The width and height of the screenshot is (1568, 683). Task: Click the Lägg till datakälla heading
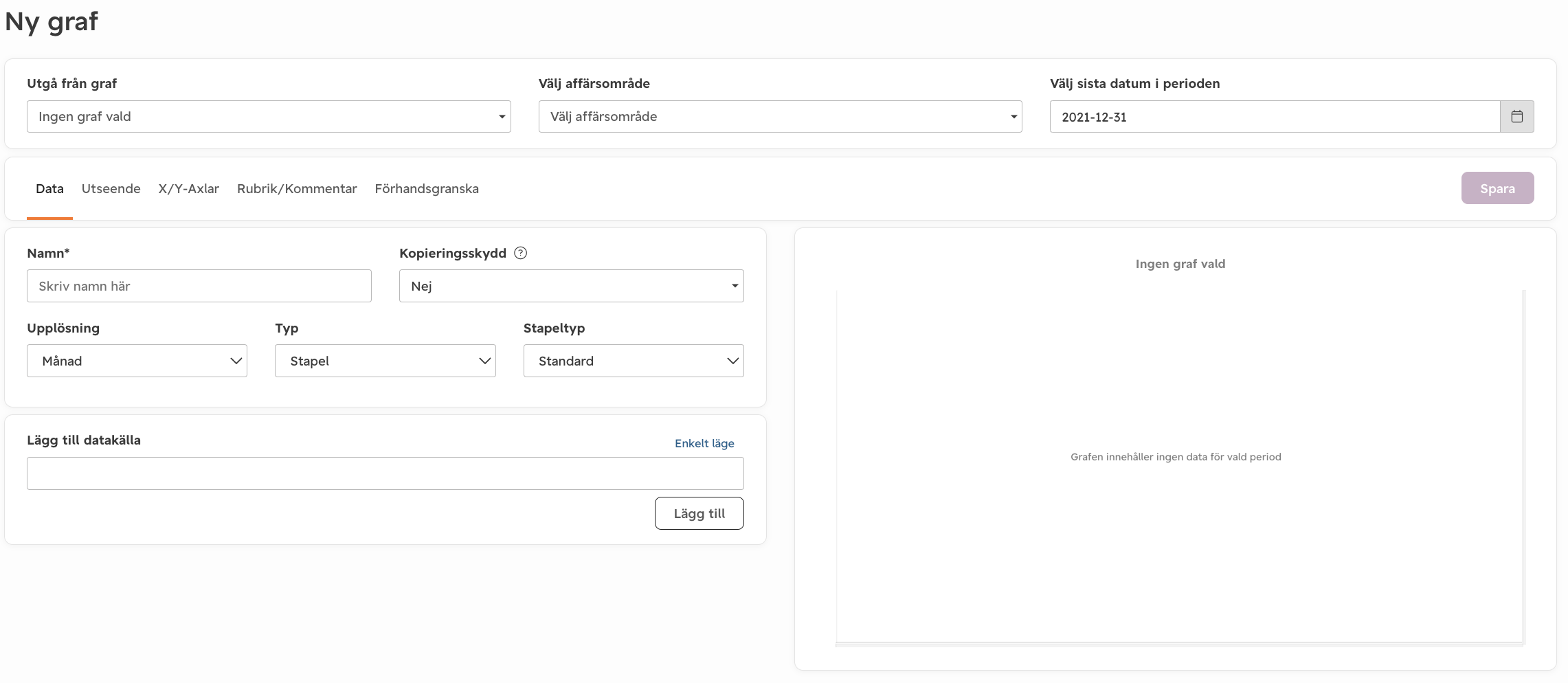[84, 440]
